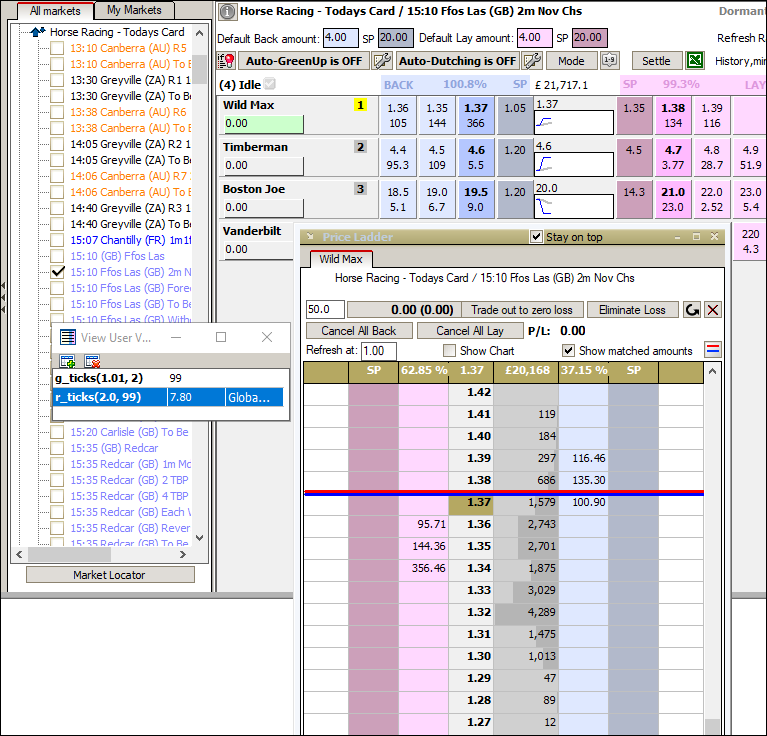Select the Wild Max ladder tab
The image size is (767, 736).
pos(340,259)
